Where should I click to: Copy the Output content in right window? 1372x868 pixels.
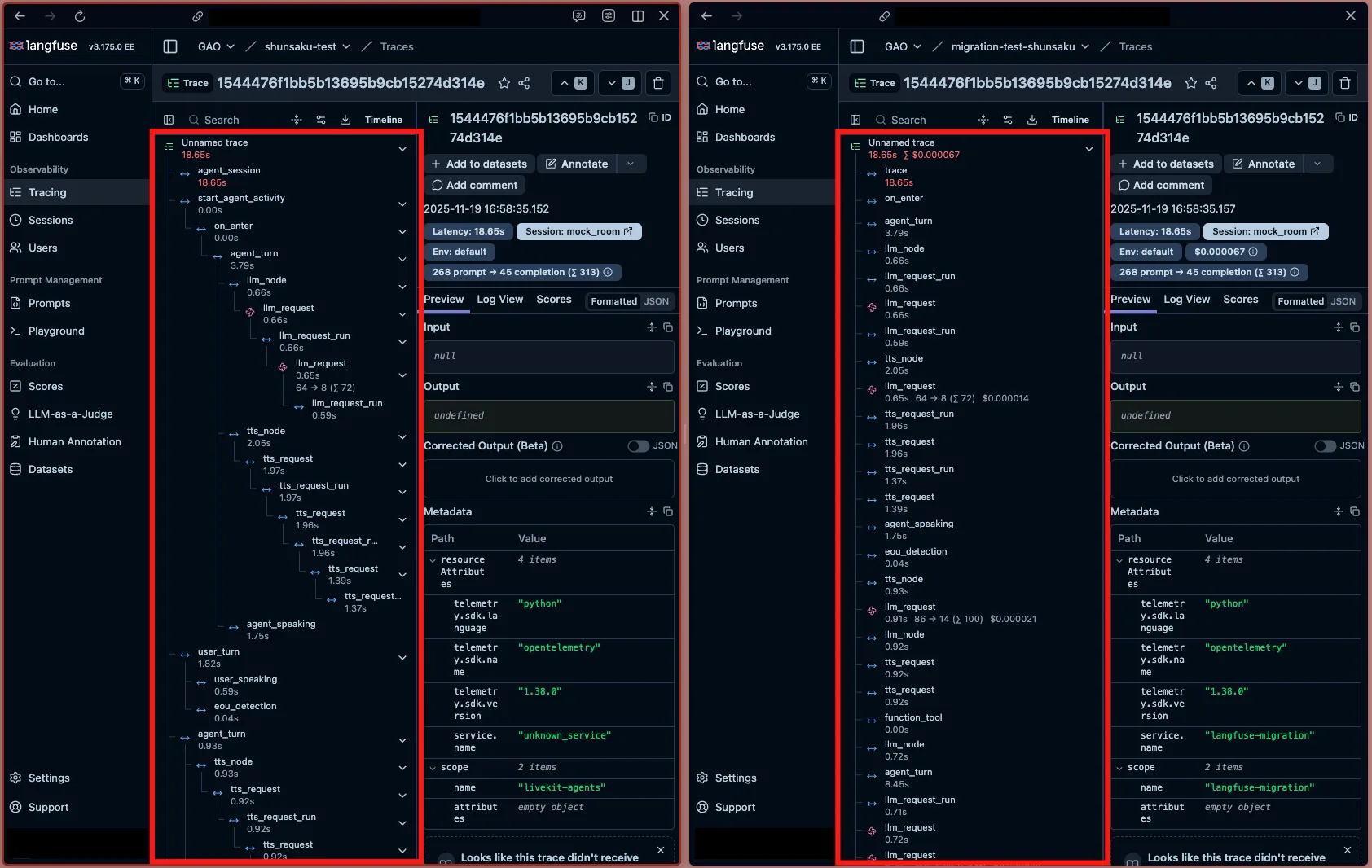[1355, 387]
